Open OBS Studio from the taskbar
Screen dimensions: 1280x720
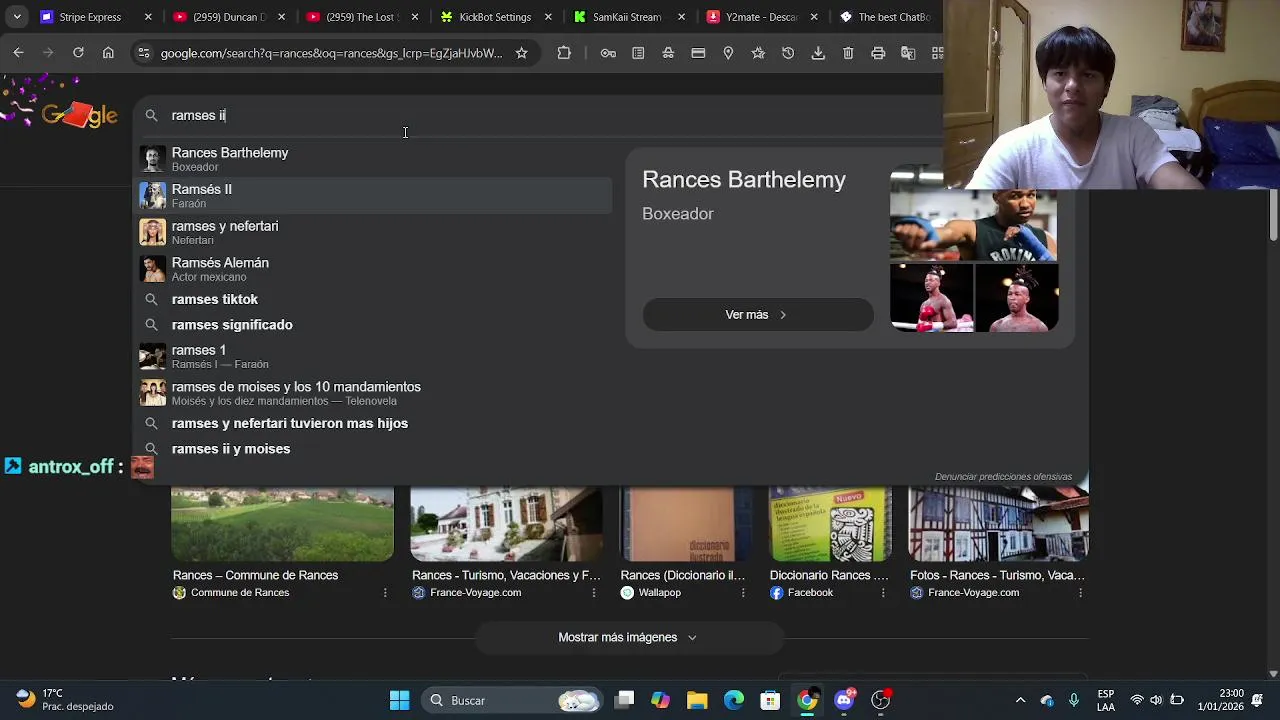(x=881, y=700)
